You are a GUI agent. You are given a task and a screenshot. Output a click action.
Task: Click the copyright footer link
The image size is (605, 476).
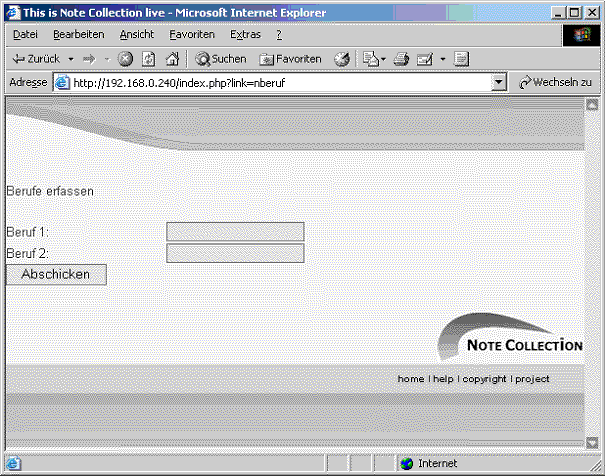coord(484,379)
